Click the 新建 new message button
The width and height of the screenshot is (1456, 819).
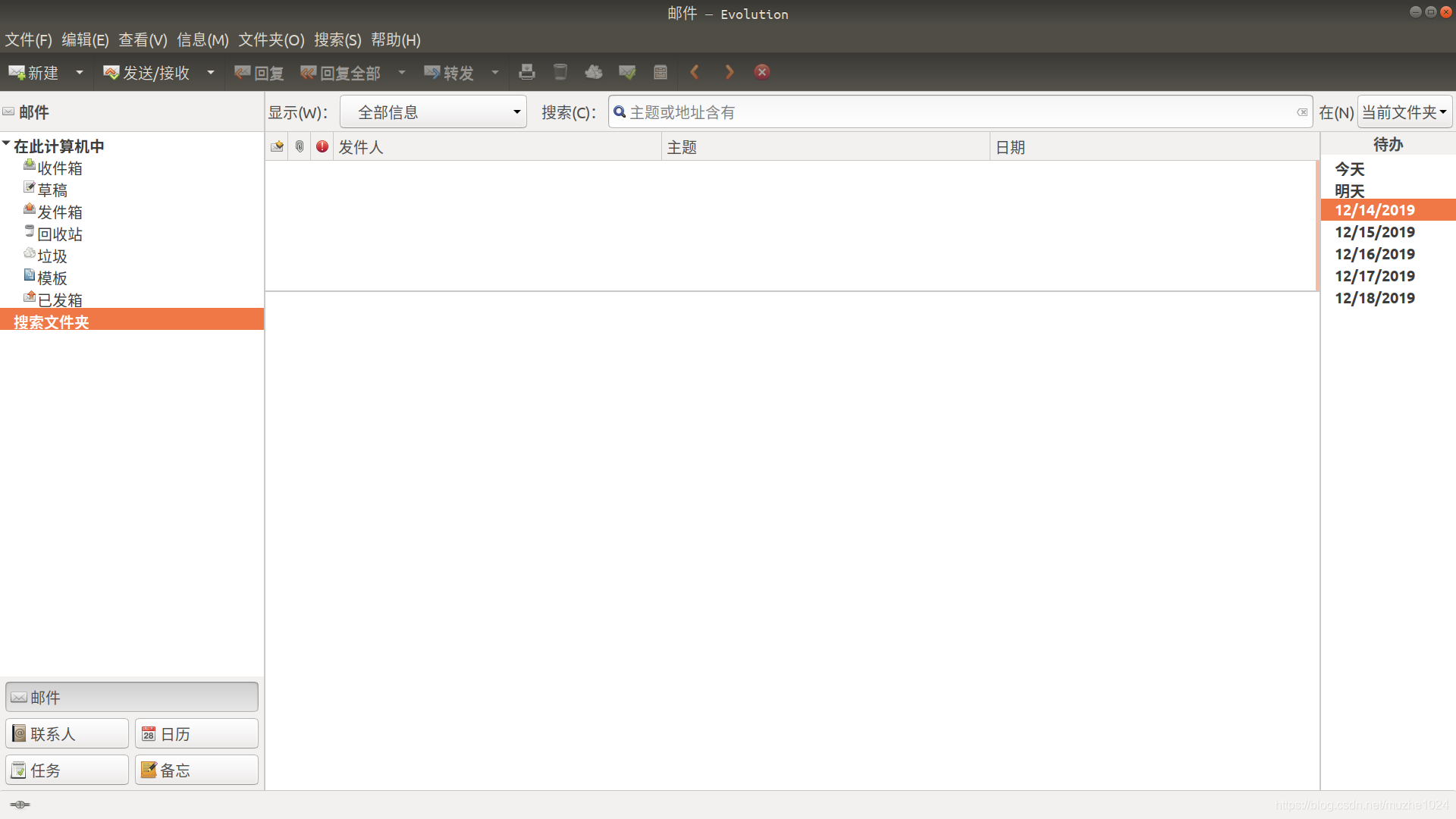click(x=34, y=73)
